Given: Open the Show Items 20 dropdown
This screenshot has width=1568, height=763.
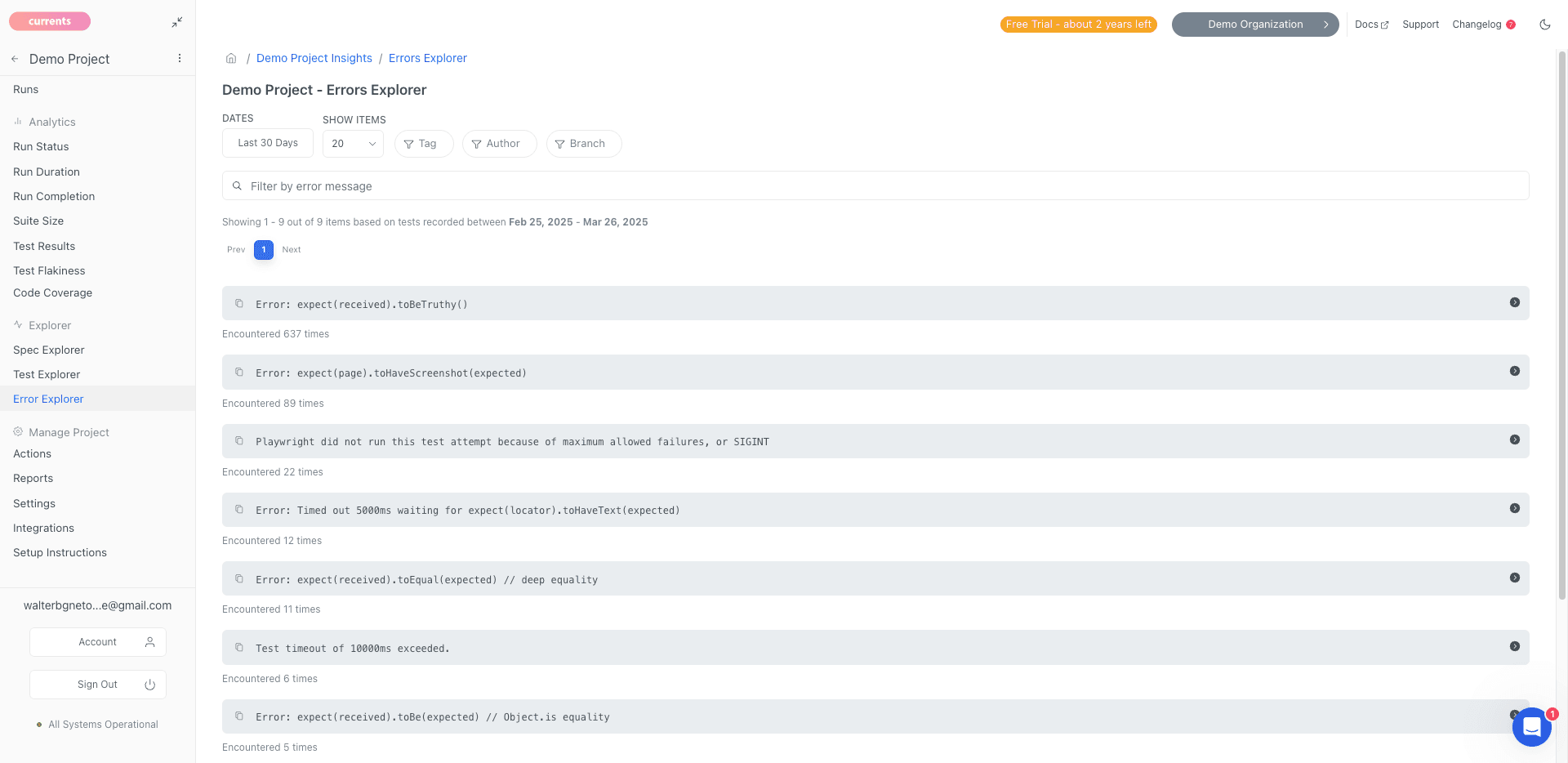Looking at the screenshot, I should 353,144.
